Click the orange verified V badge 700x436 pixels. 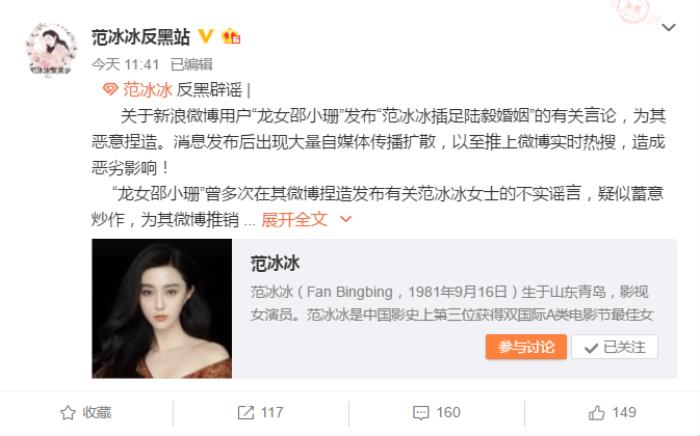205,36
